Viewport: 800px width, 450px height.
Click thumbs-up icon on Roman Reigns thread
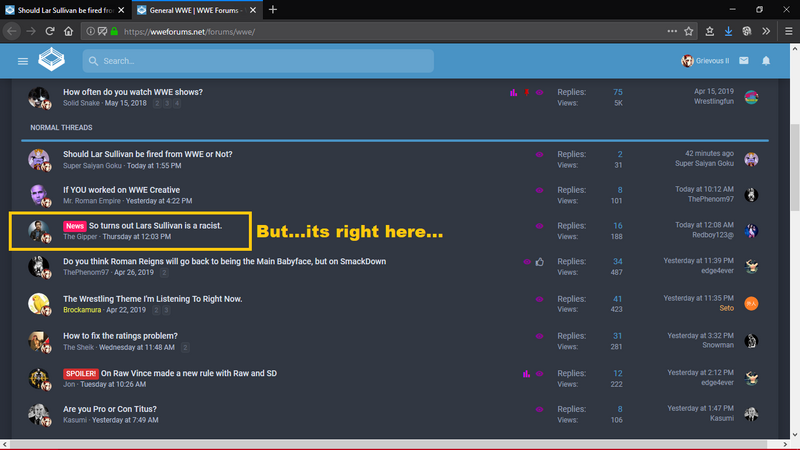(539, 262)
